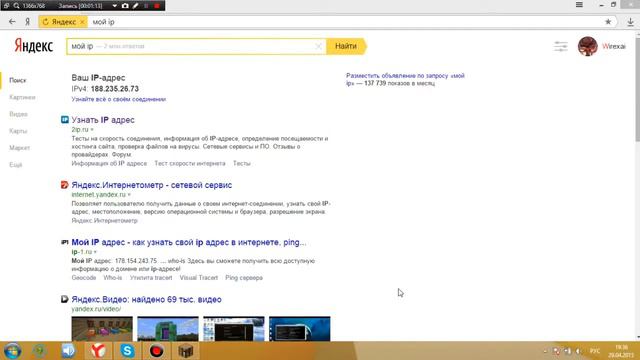Viewport: 640px width, 360px height.
Task: Click the IPv4 address 188.235.26.73
Action: (x=115, y=89)
